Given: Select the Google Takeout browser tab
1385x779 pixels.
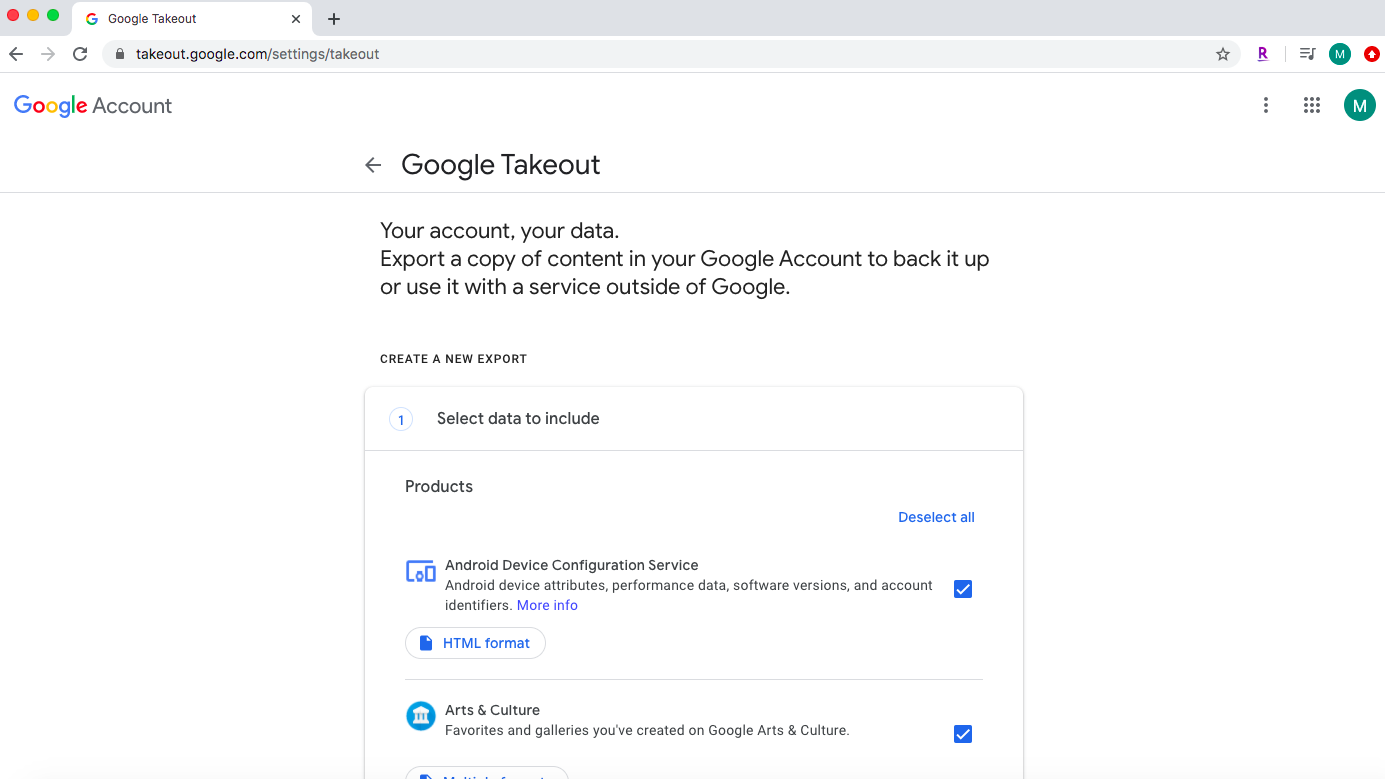Looking at the screenshot, I should 193,19.
